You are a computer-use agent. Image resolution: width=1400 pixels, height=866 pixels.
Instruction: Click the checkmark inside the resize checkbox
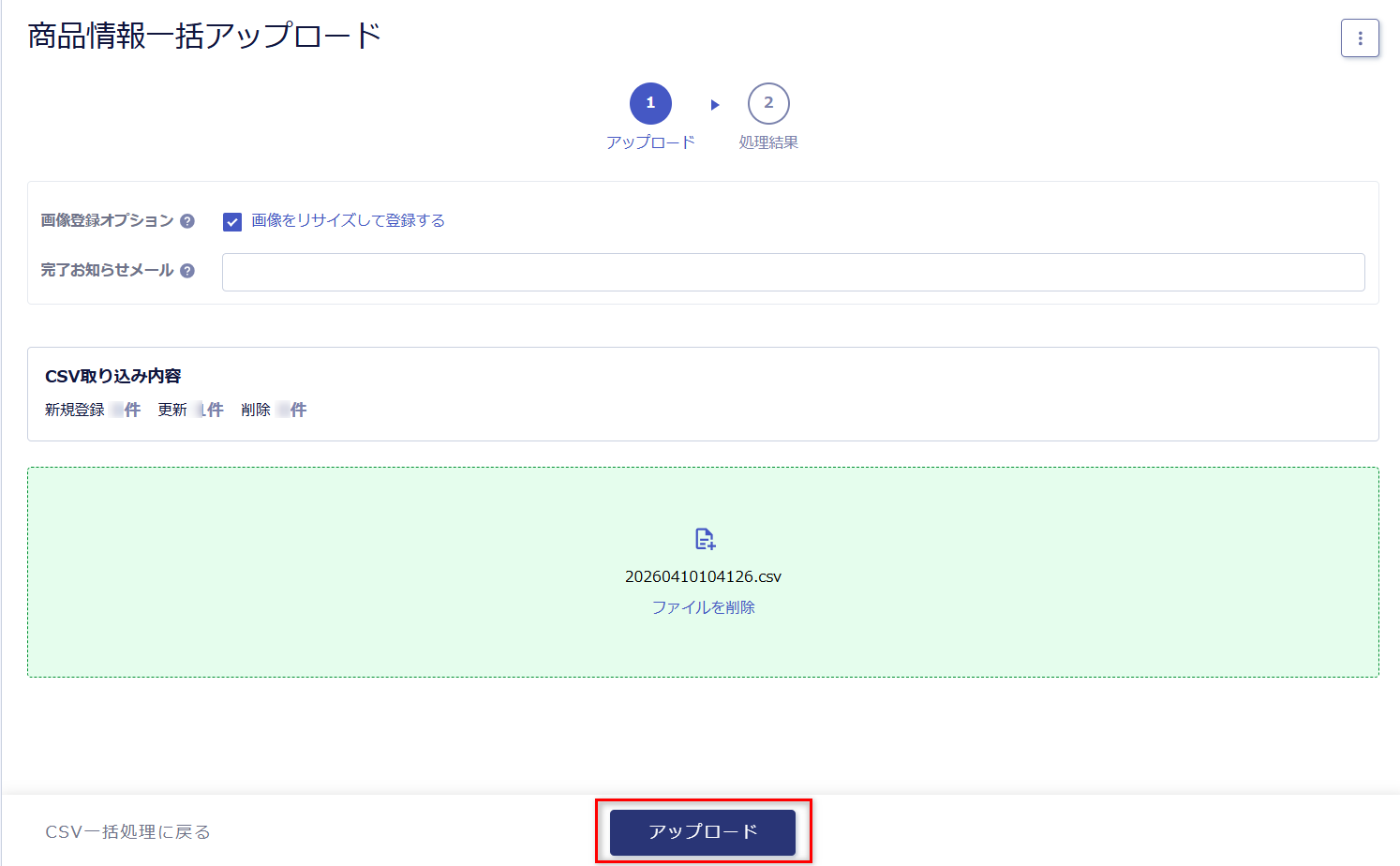[x=231, y=221]
